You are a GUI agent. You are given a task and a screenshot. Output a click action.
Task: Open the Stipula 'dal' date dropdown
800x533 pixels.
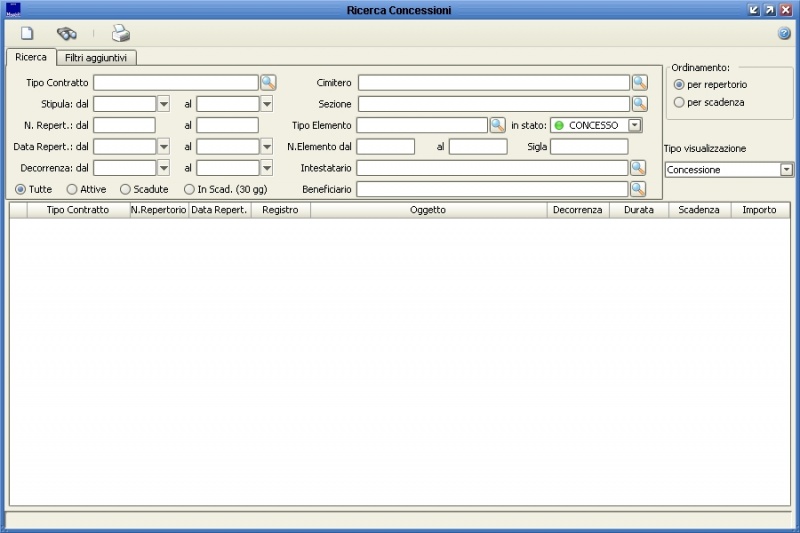[x=163, y=103]
